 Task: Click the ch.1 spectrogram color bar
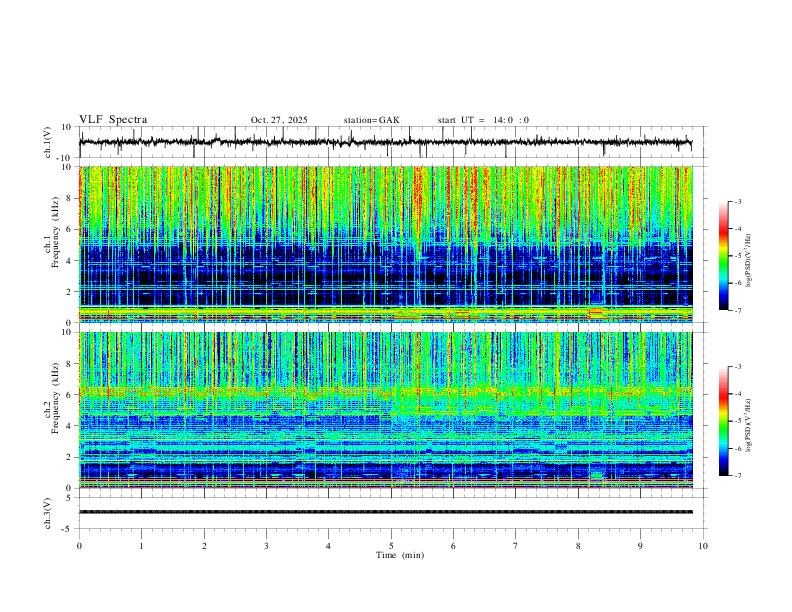point(723,256)
